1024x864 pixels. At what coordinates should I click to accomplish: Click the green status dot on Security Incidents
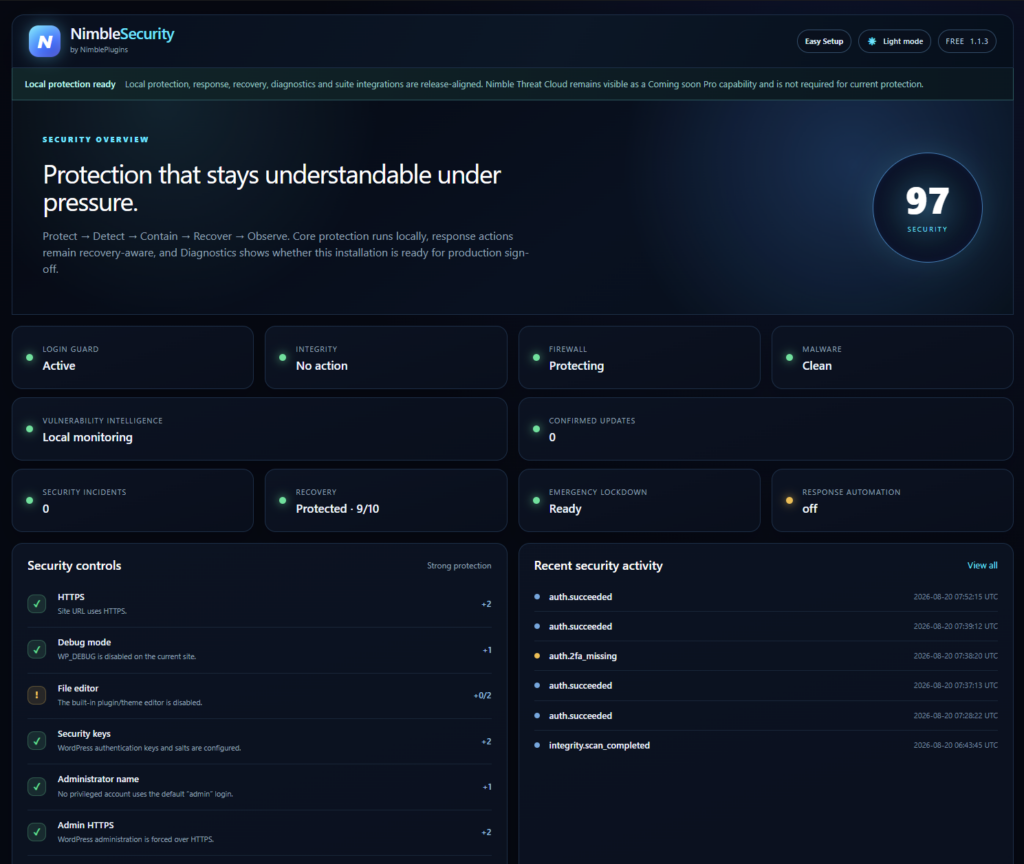(x=29, y=500)
